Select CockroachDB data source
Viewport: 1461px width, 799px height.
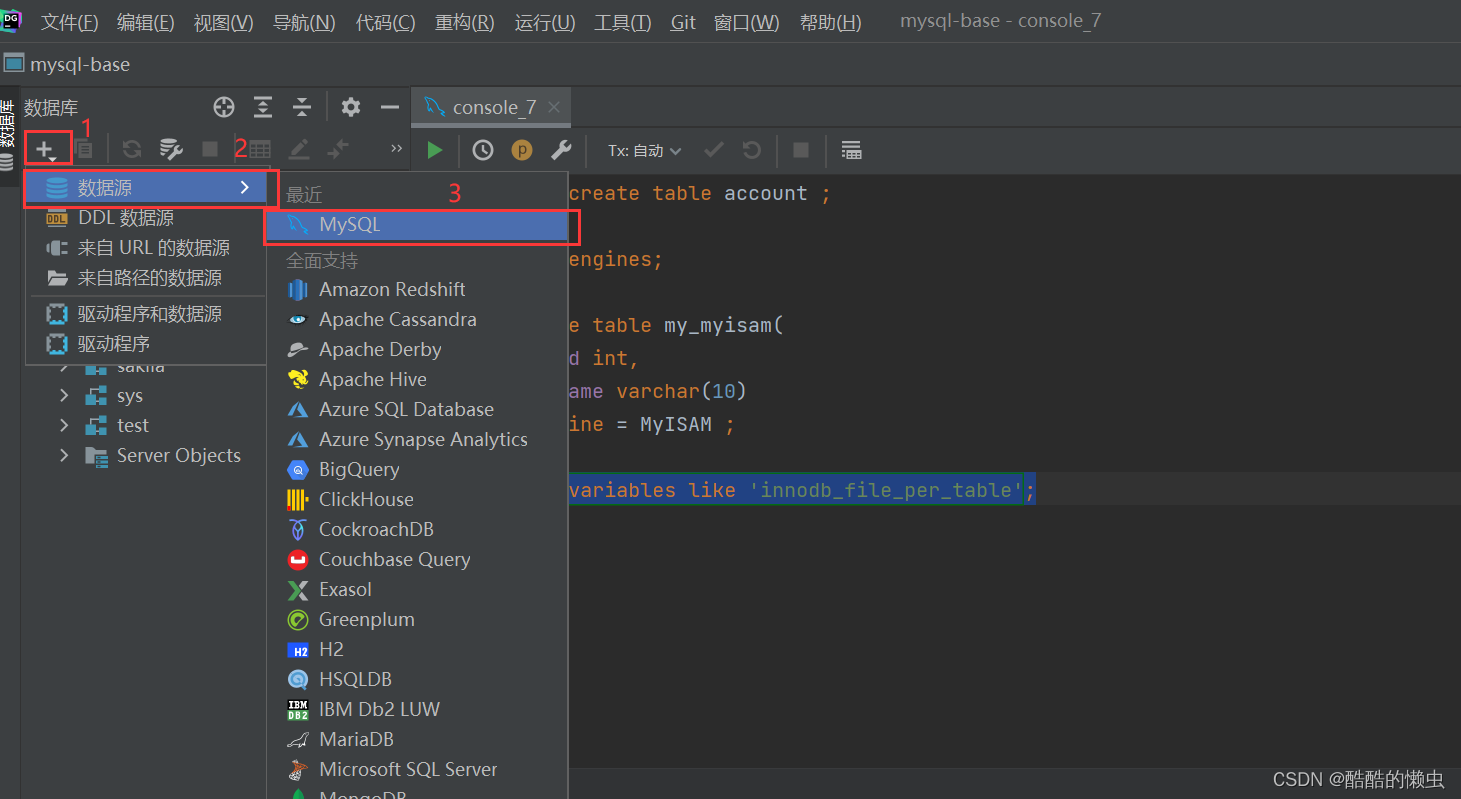[417, 529]
